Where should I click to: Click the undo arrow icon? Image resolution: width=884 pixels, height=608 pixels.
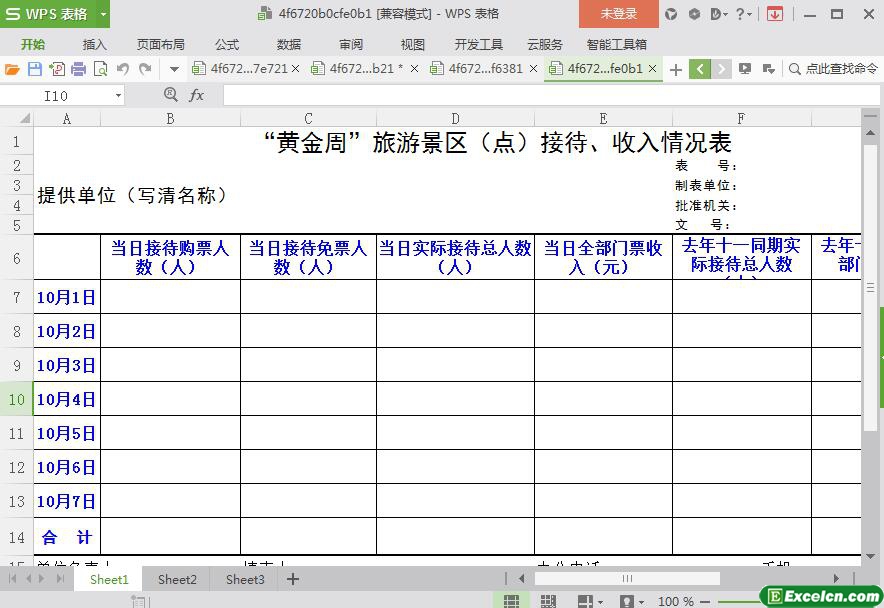coord(123,69)
